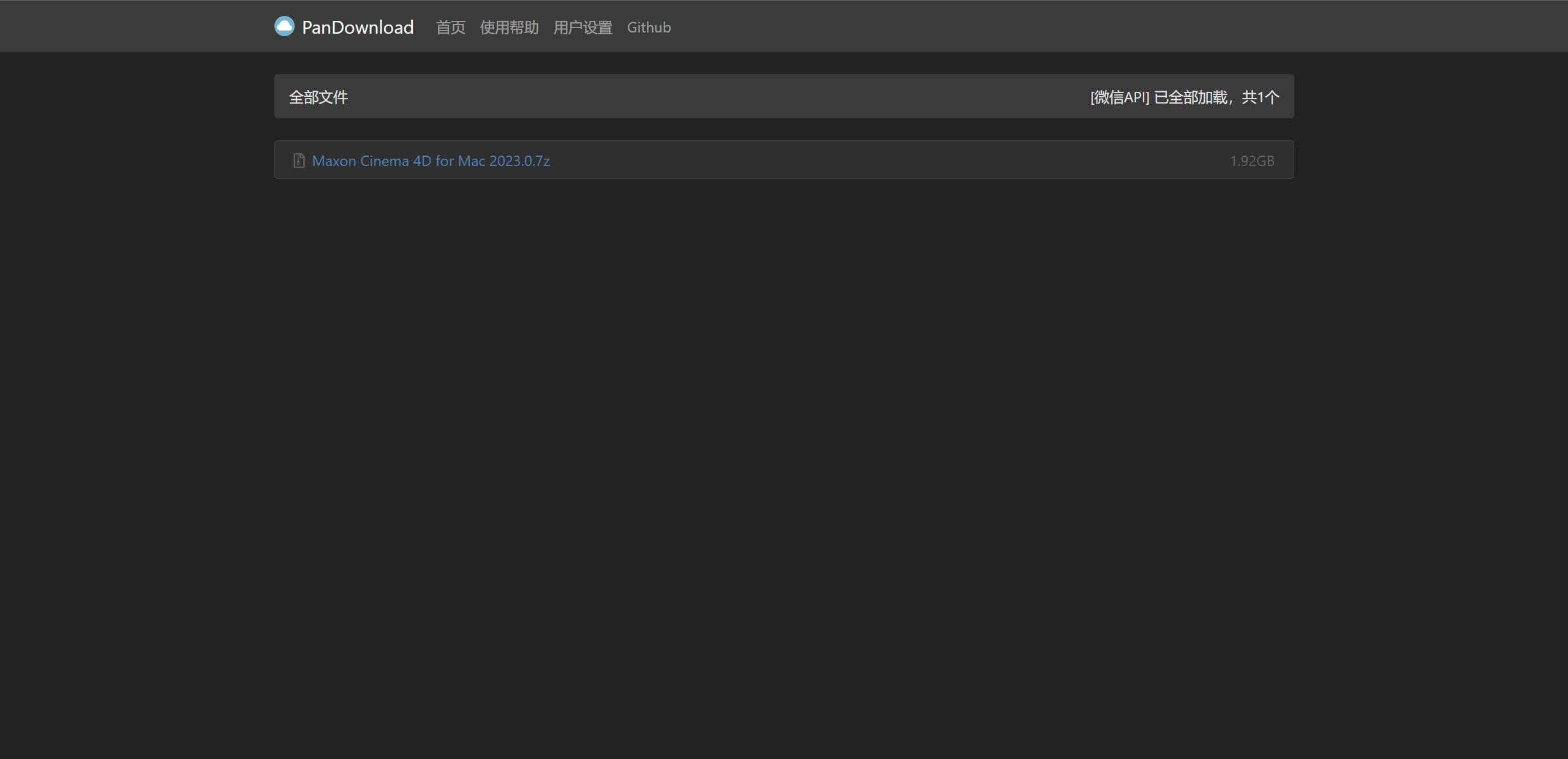Open the 使用帮助 navigation item

[x=509, y=28]
